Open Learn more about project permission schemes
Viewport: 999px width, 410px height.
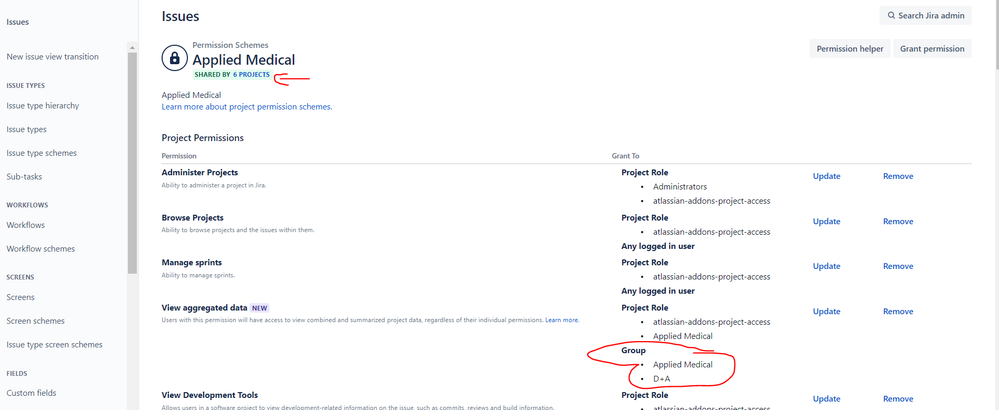247,107
